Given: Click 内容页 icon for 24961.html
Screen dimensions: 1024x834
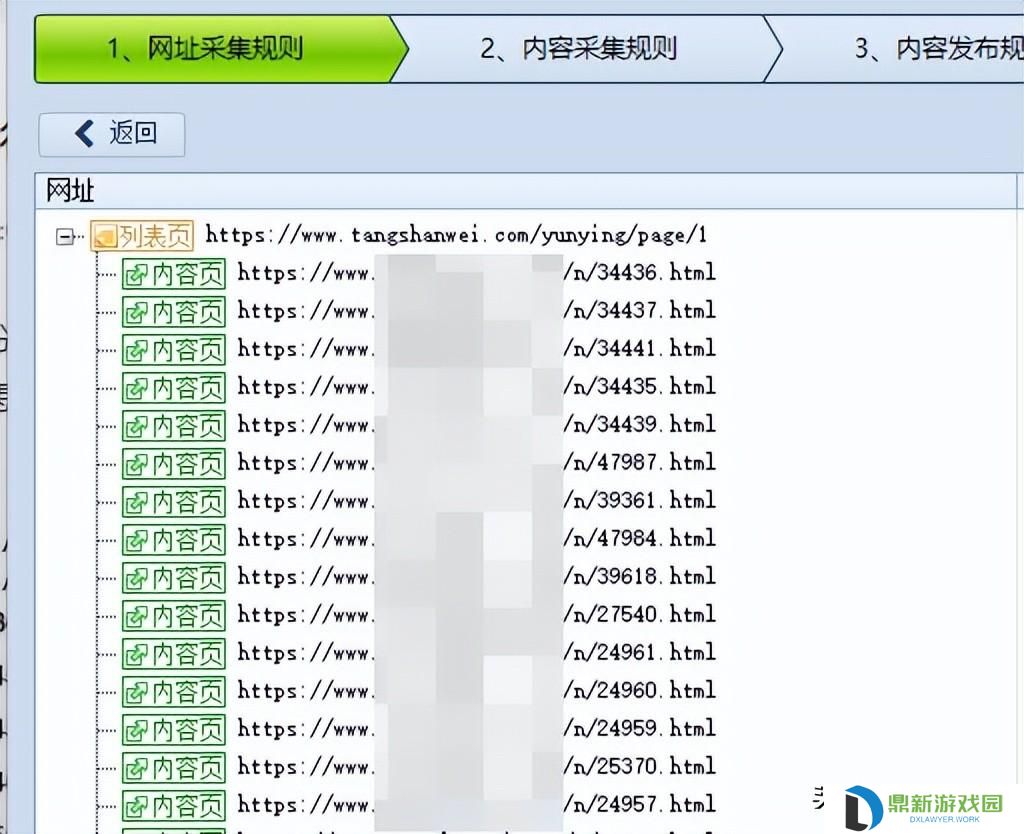Looking at the screenshot, I should (x=174, y=653).
